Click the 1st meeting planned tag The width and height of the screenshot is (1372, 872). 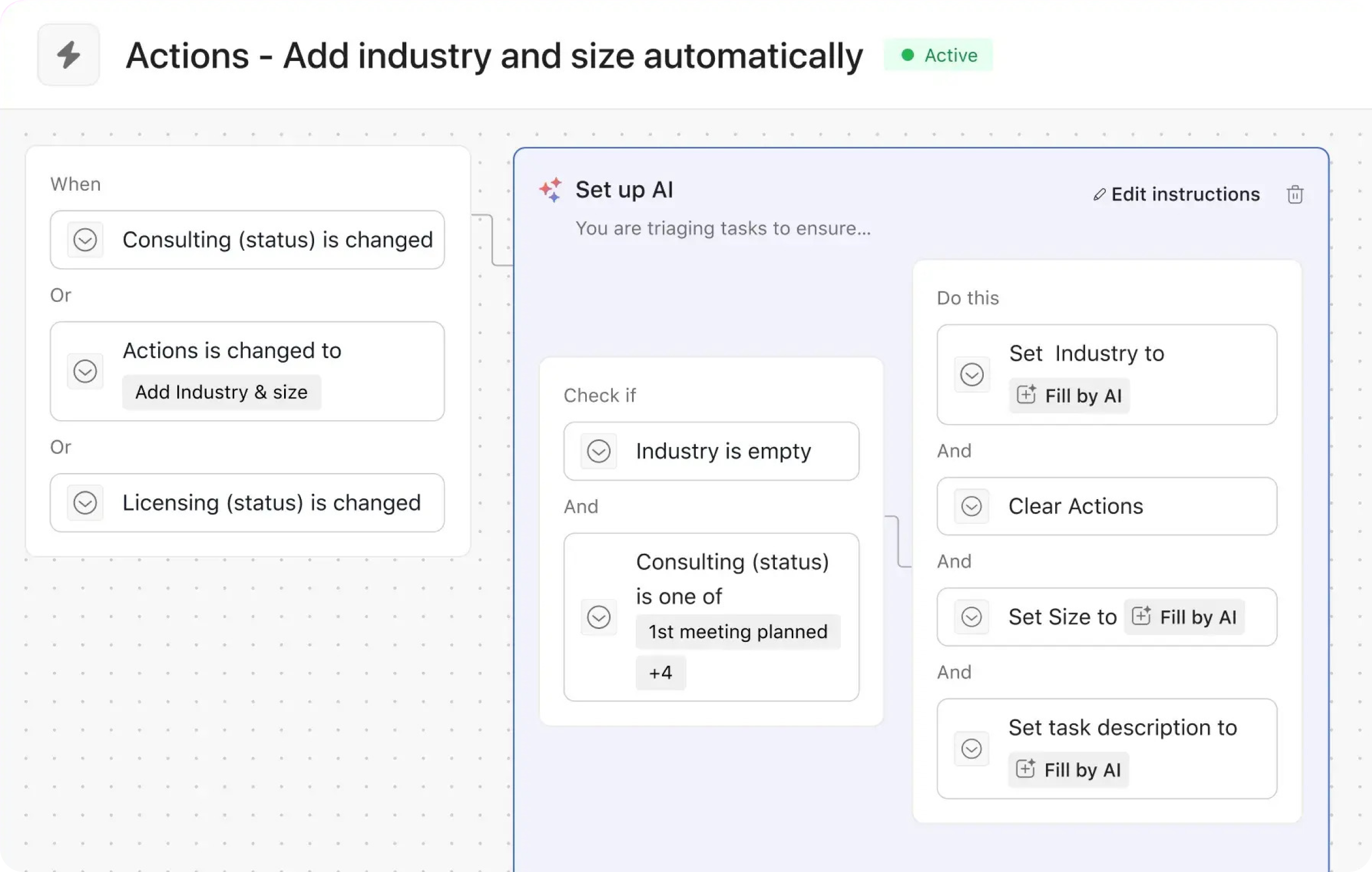click(738, 632)
